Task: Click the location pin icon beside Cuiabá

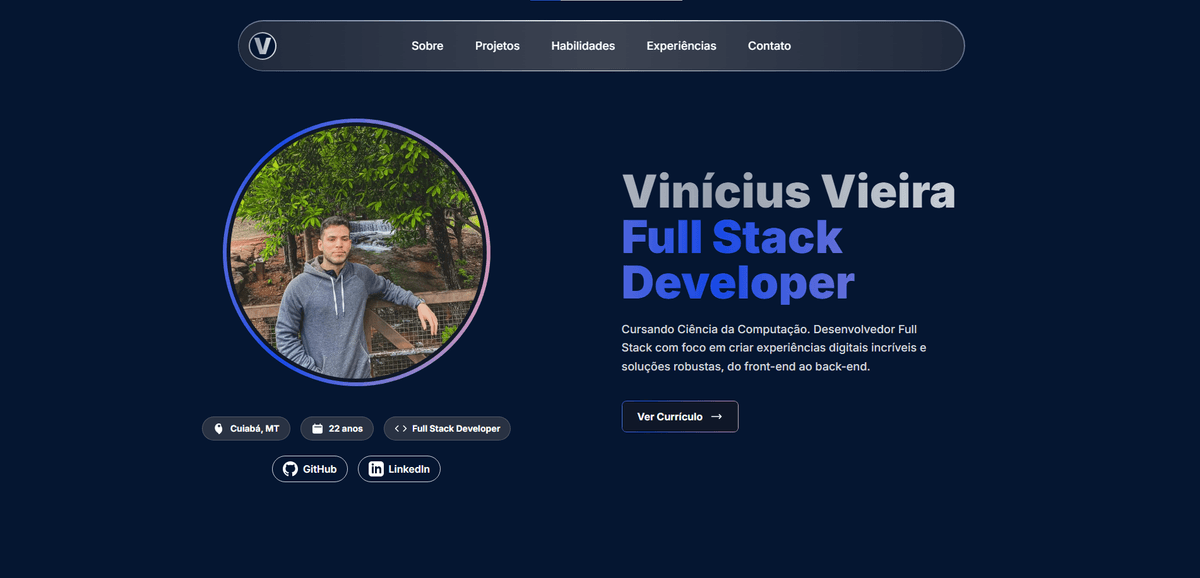Action: click(218, 429)
